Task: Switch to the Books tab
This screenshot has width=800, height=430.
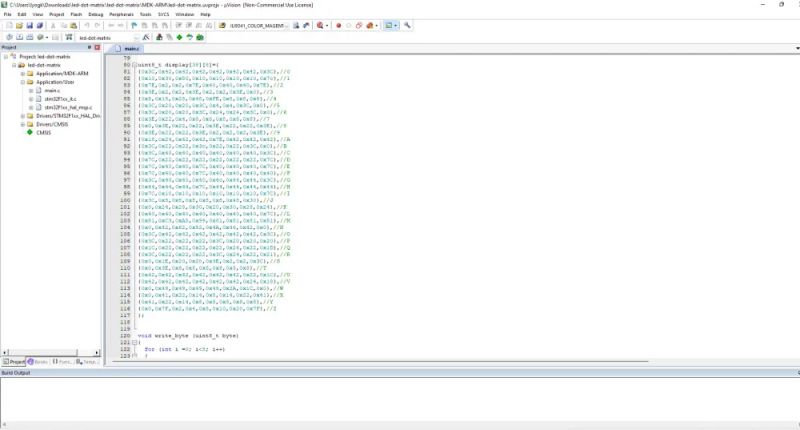Action: pos(38,362)
